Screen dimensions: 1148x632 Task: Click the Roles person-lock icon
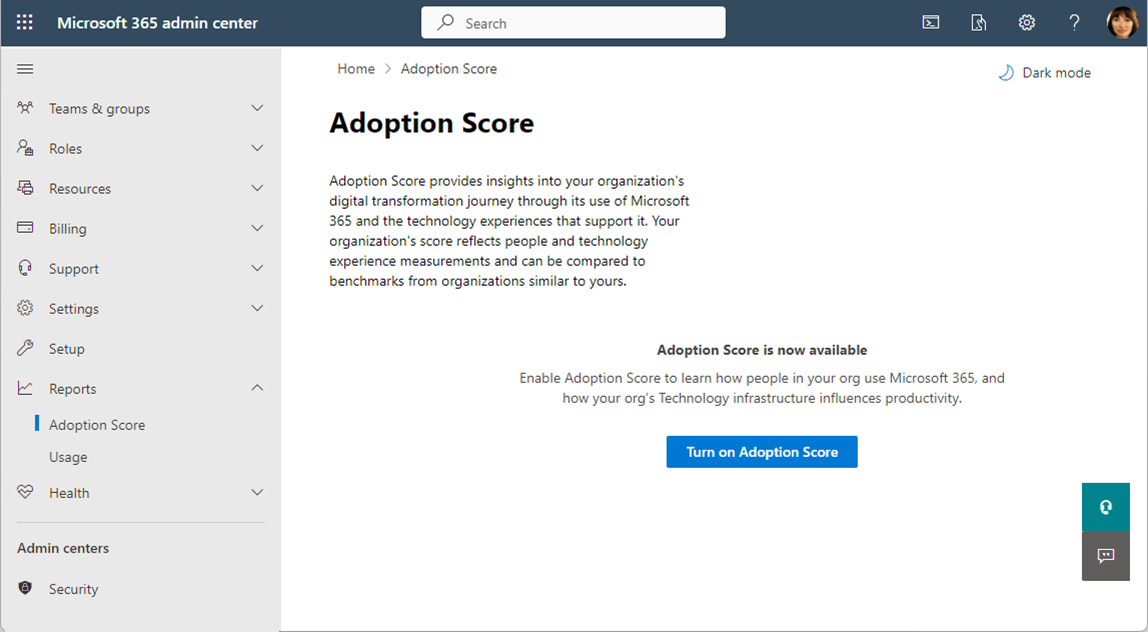point(25,148)
